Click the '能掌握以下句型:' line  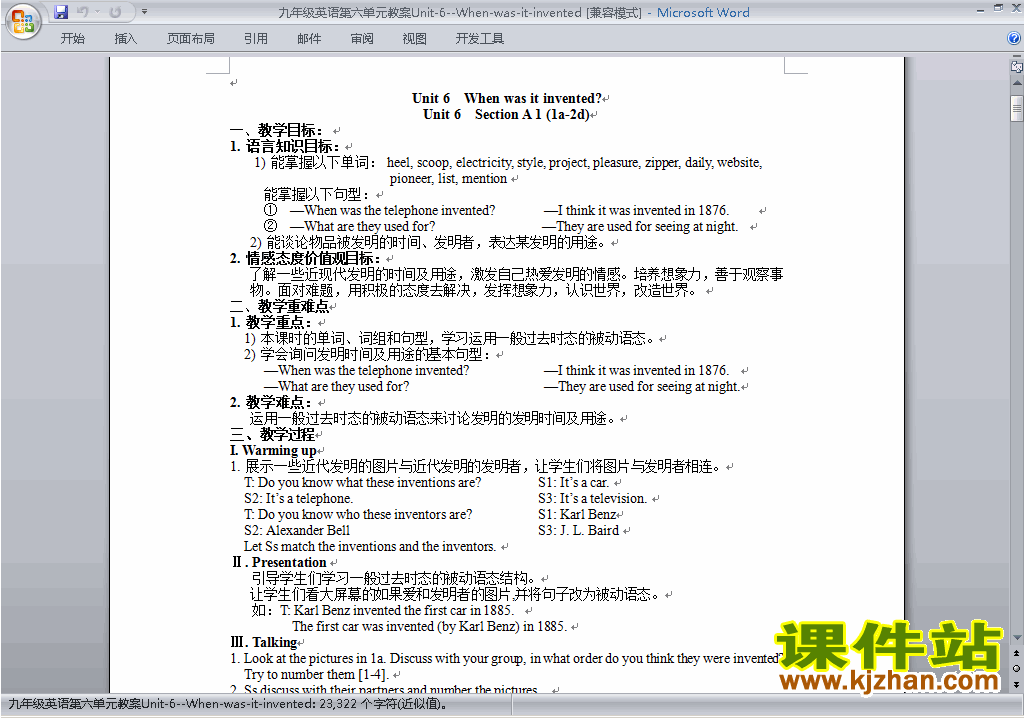pos(317,194)
